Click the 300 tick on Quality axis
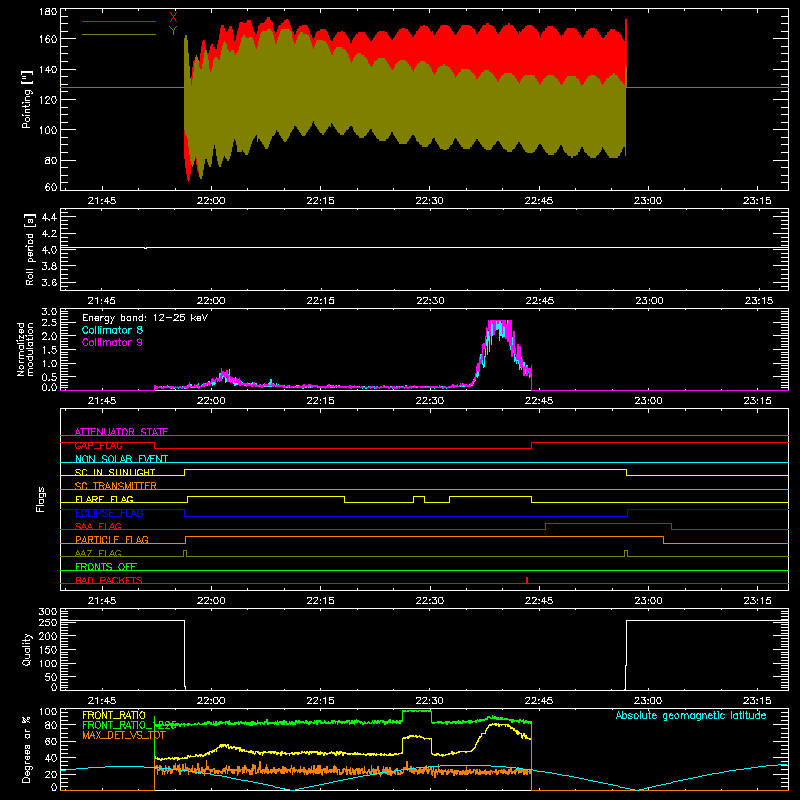The width and height of the screenshot is (800, 800). (48, 611)
